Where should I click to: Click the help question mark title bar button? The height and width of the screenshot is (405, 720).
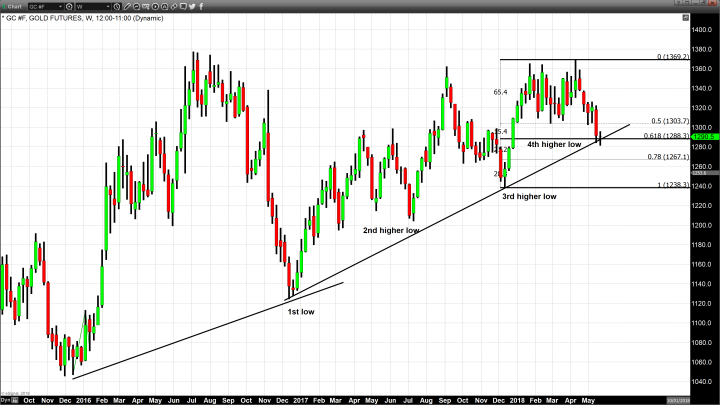click(x=678, y=3)
